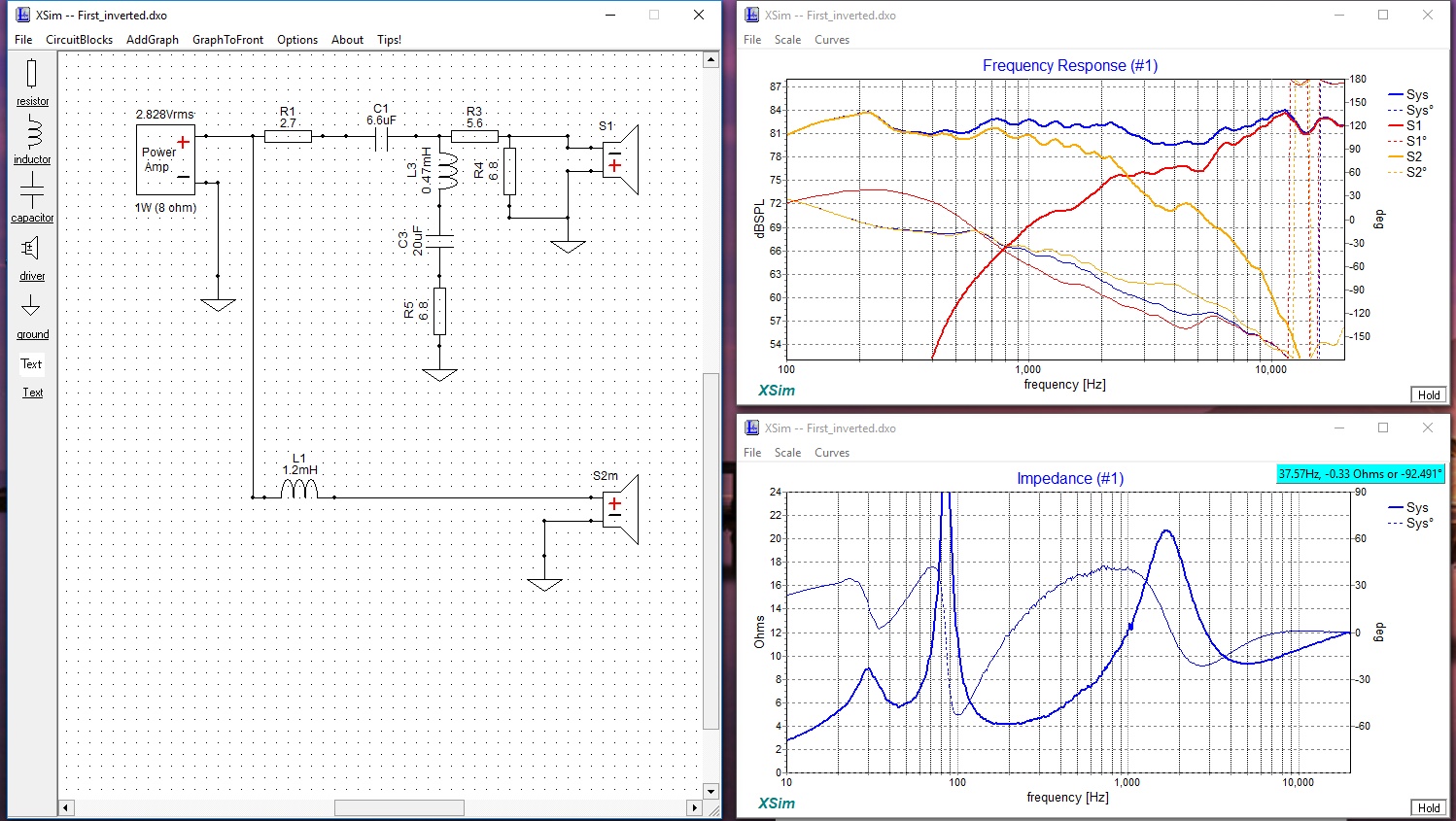
Task: Click cursor readout 37.57Hz box
Action: click(x=1361, y=474)
